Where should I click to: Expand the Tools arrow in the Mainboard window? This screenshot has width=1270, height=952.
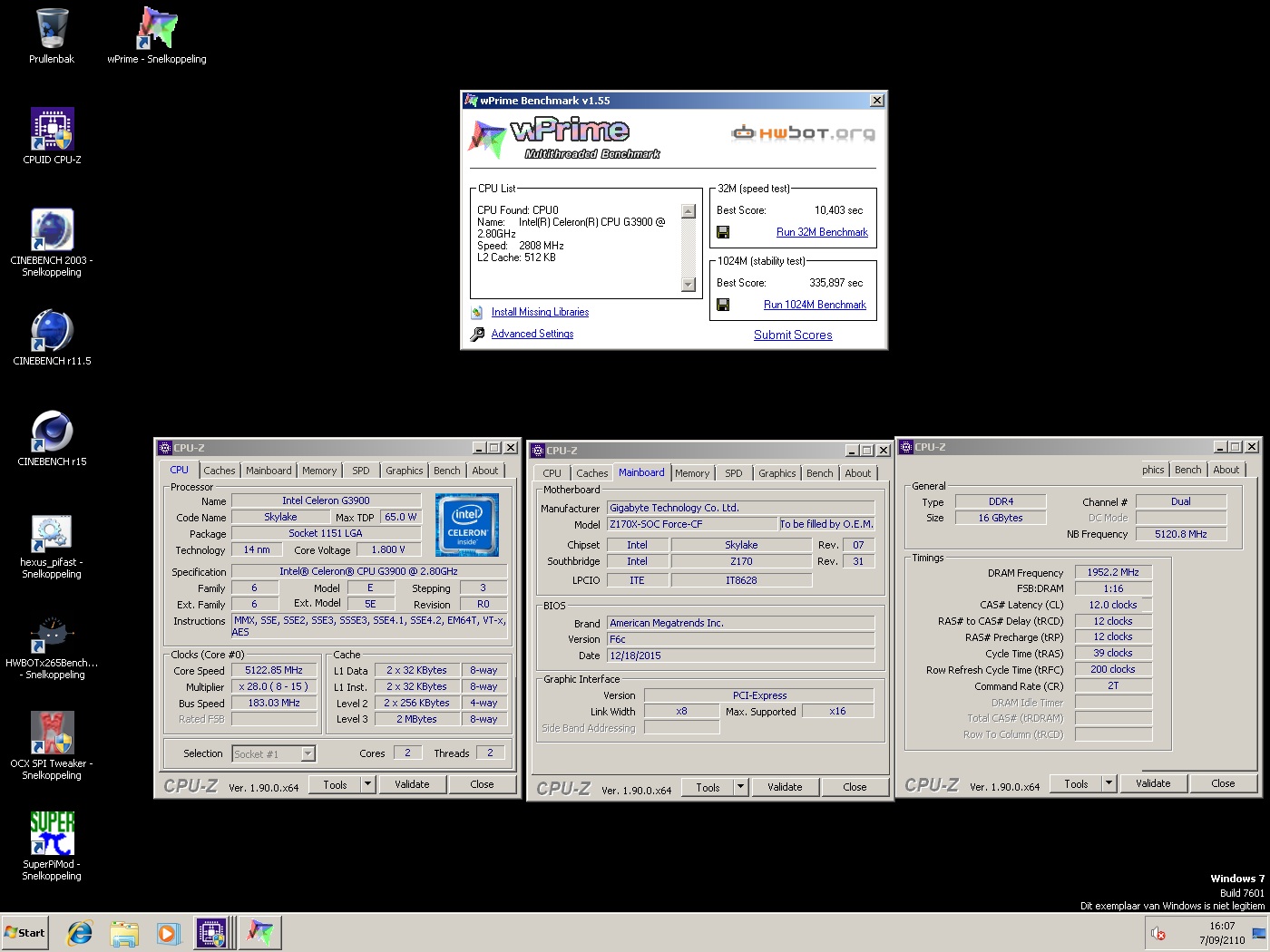[740, 787]
